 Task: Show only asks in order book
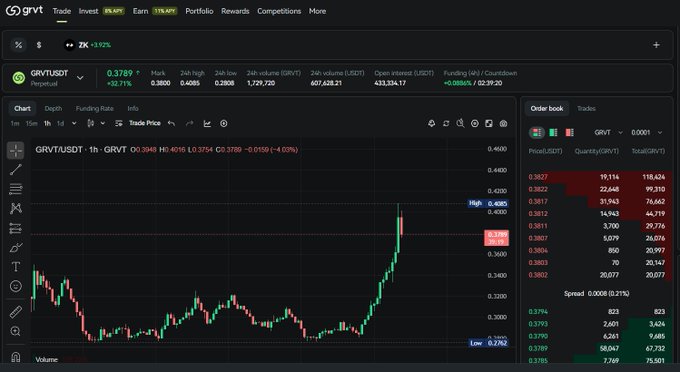(569, 133)
